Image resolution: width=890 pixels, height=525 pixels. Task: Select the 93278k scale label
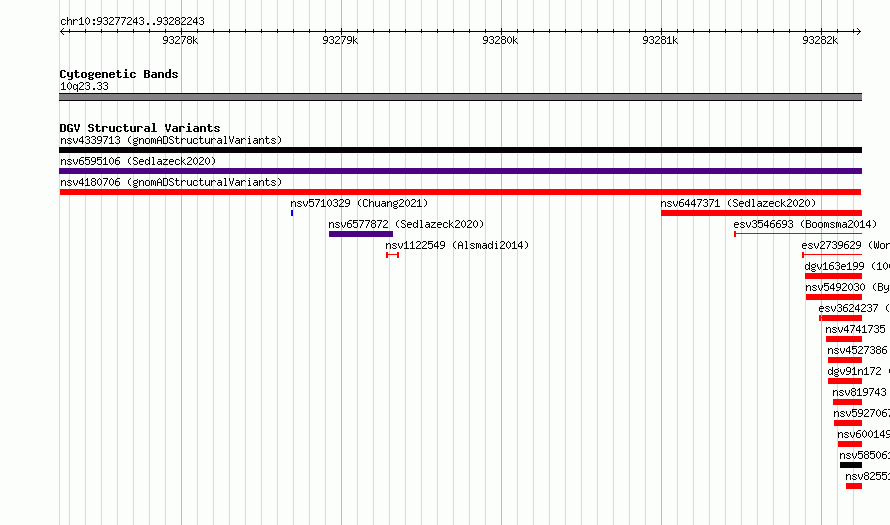(x=180, y=40)
